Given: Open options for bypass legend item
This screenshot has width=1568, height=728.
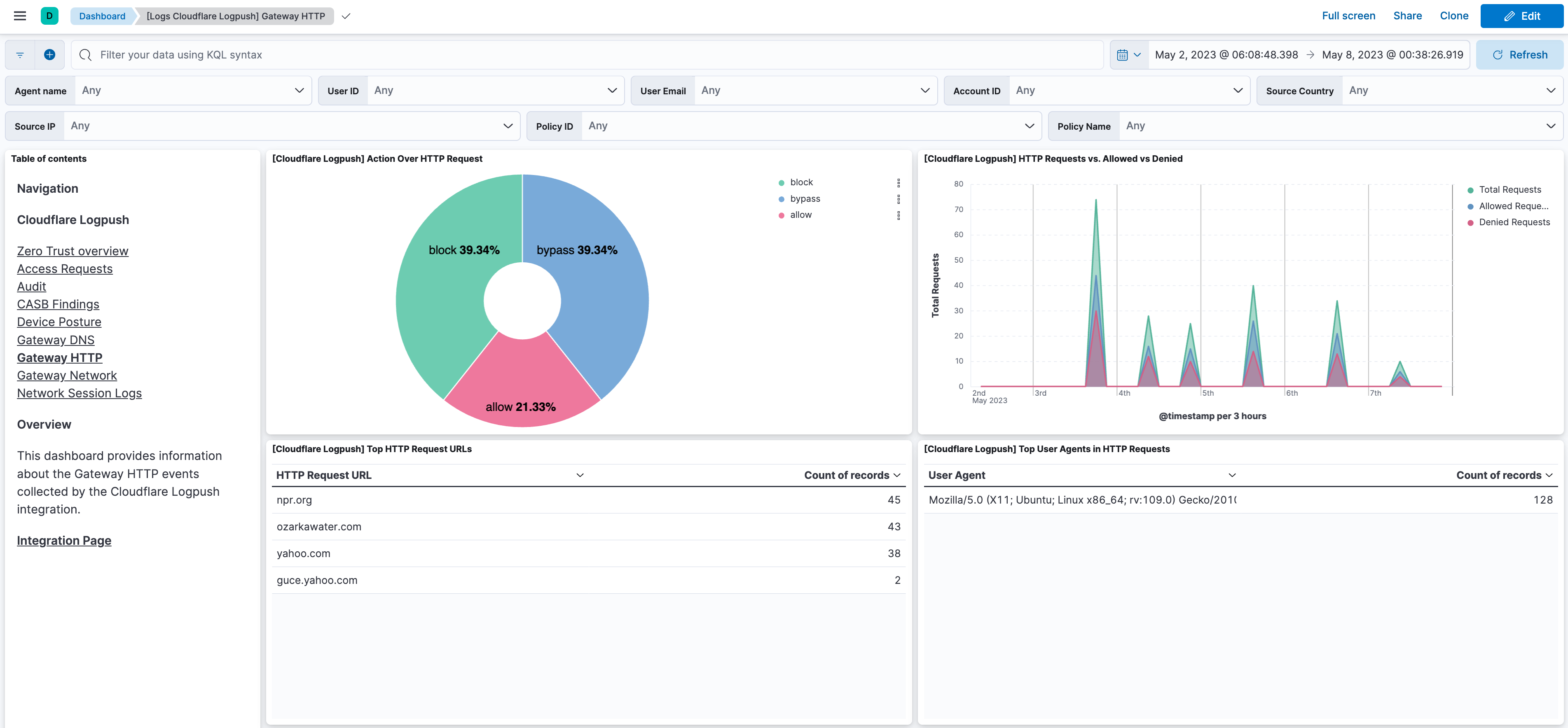Looking at the screenshot, I should (x=898, y=199).
